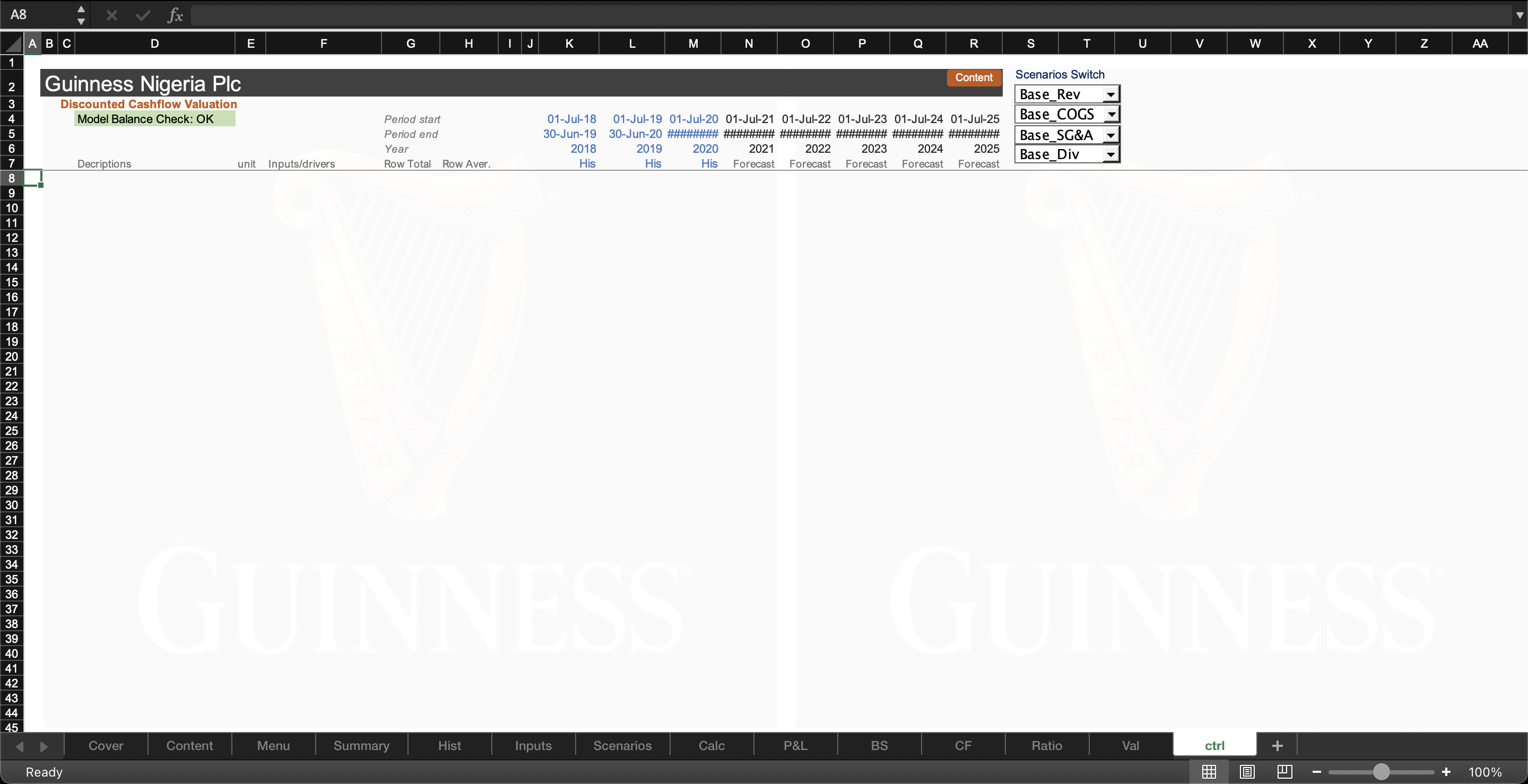The height and width of the screenshot is (784, 1528).
Task: Select row 8 header
Action: coord(11,178)
